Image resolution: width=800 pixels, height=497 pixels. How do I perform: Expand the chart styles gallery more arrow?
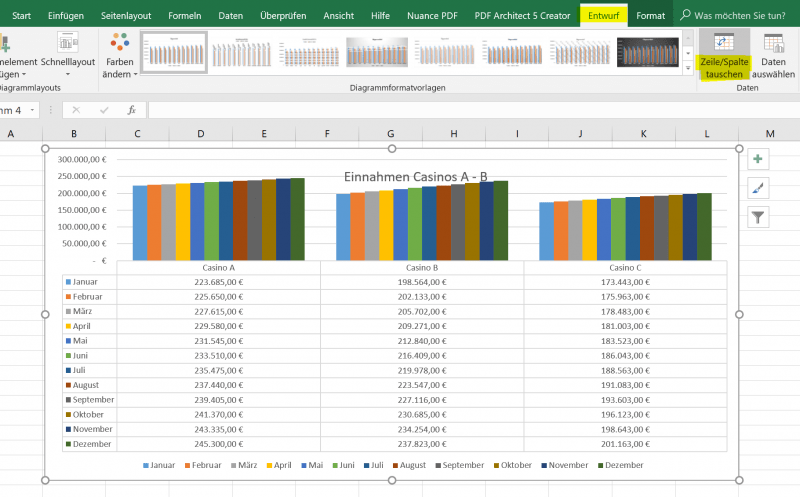pos(688,68)
